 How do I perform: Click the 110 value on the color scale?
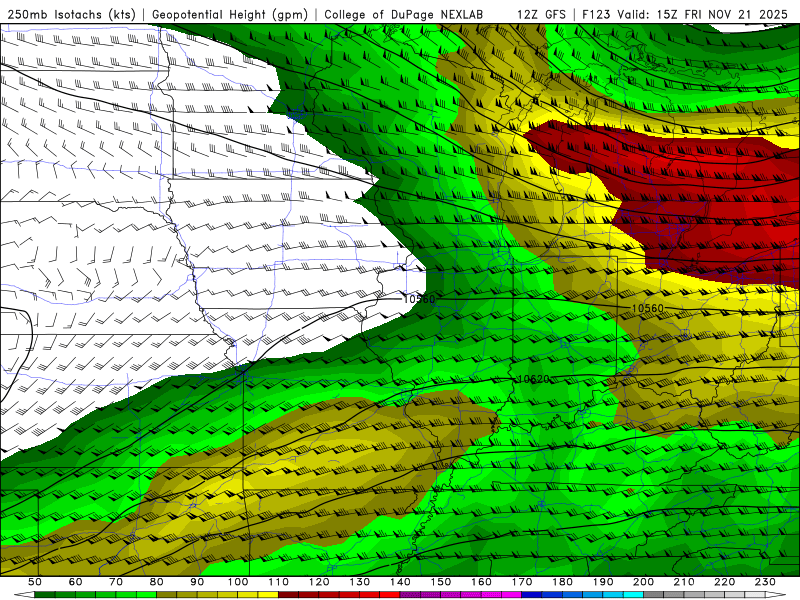(x=279, y=582)
